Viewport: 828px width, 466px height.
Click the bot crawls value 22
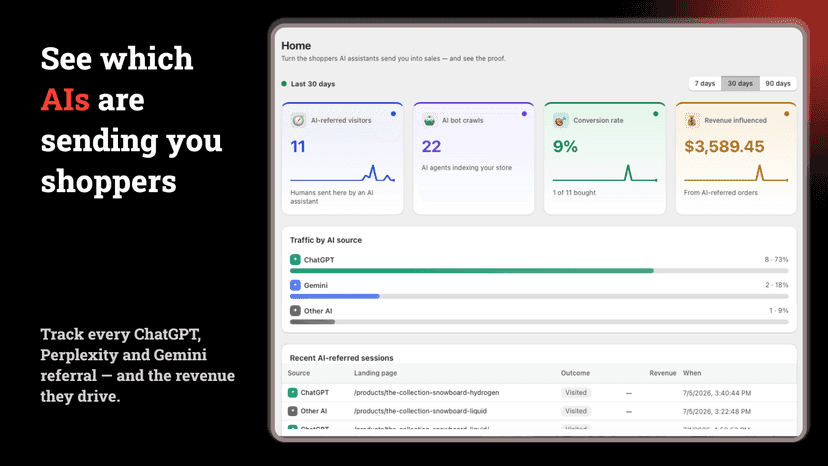[x=431, y=146]
